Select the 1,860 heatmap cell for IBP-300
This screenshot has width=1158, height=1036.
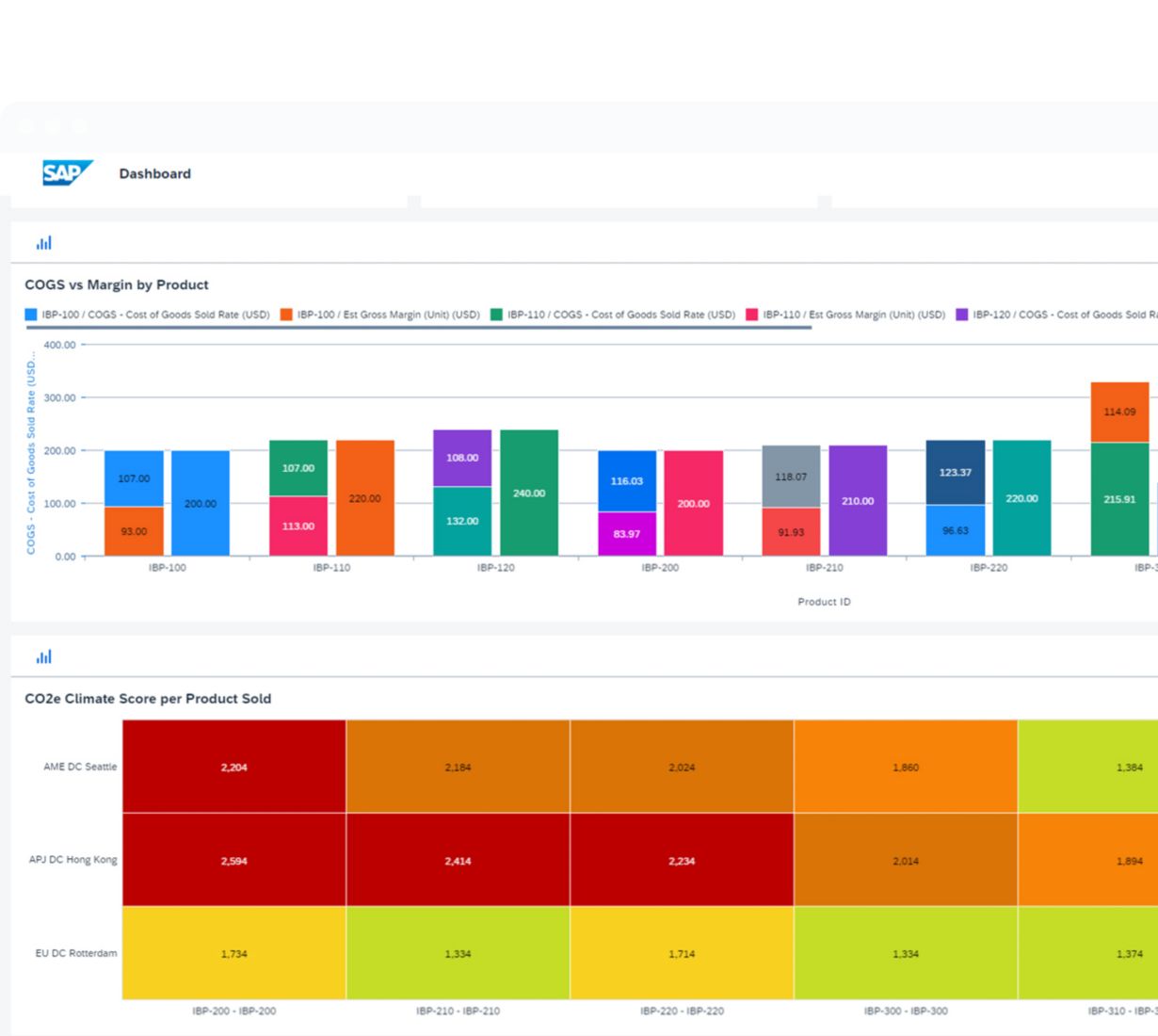pos(906,767)
